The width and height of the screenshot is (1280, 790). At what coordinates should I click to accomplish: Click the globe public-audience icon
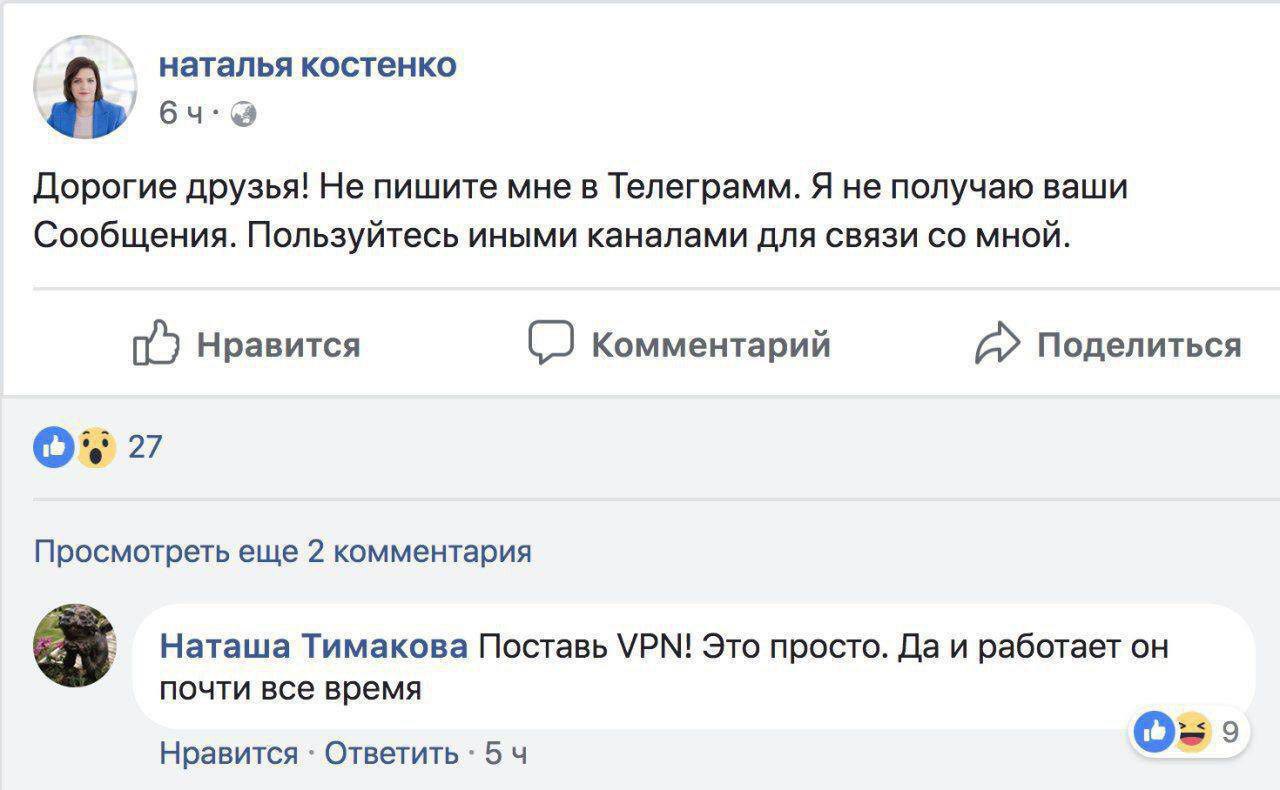click(243, 115)
